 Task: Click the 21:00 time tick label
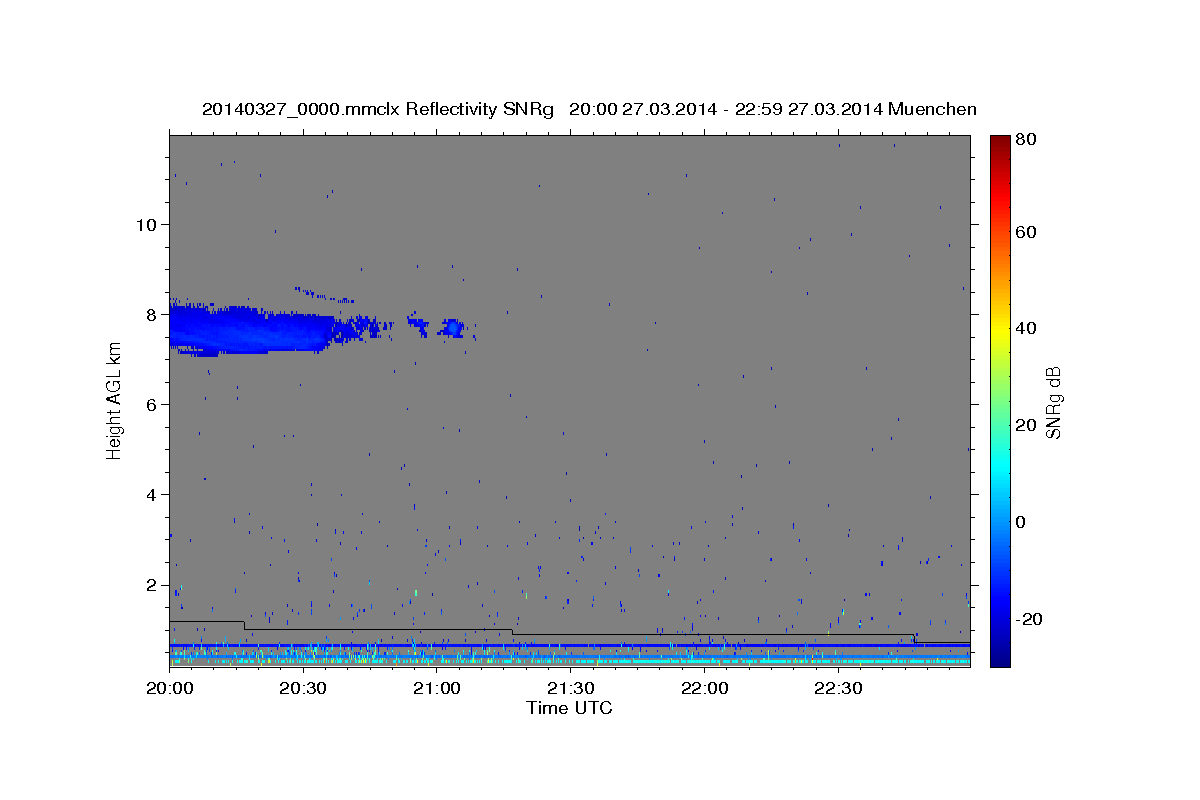[437, 689]
